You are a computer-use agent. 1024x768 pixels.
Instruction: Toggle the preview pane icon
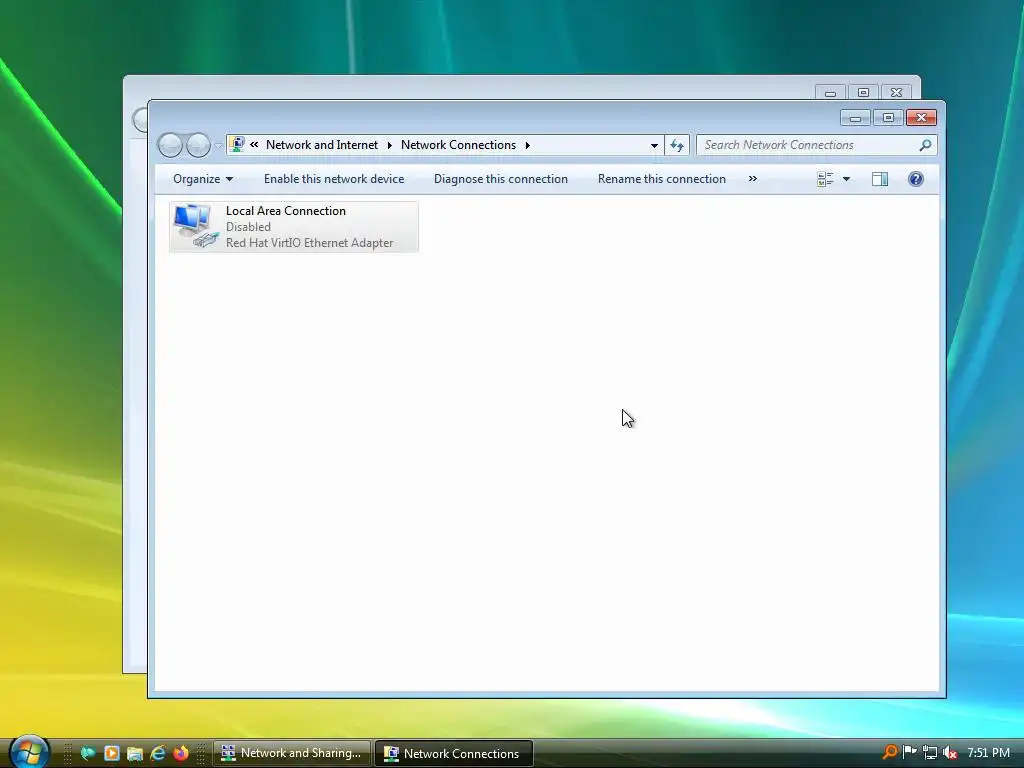coord(880,179)
